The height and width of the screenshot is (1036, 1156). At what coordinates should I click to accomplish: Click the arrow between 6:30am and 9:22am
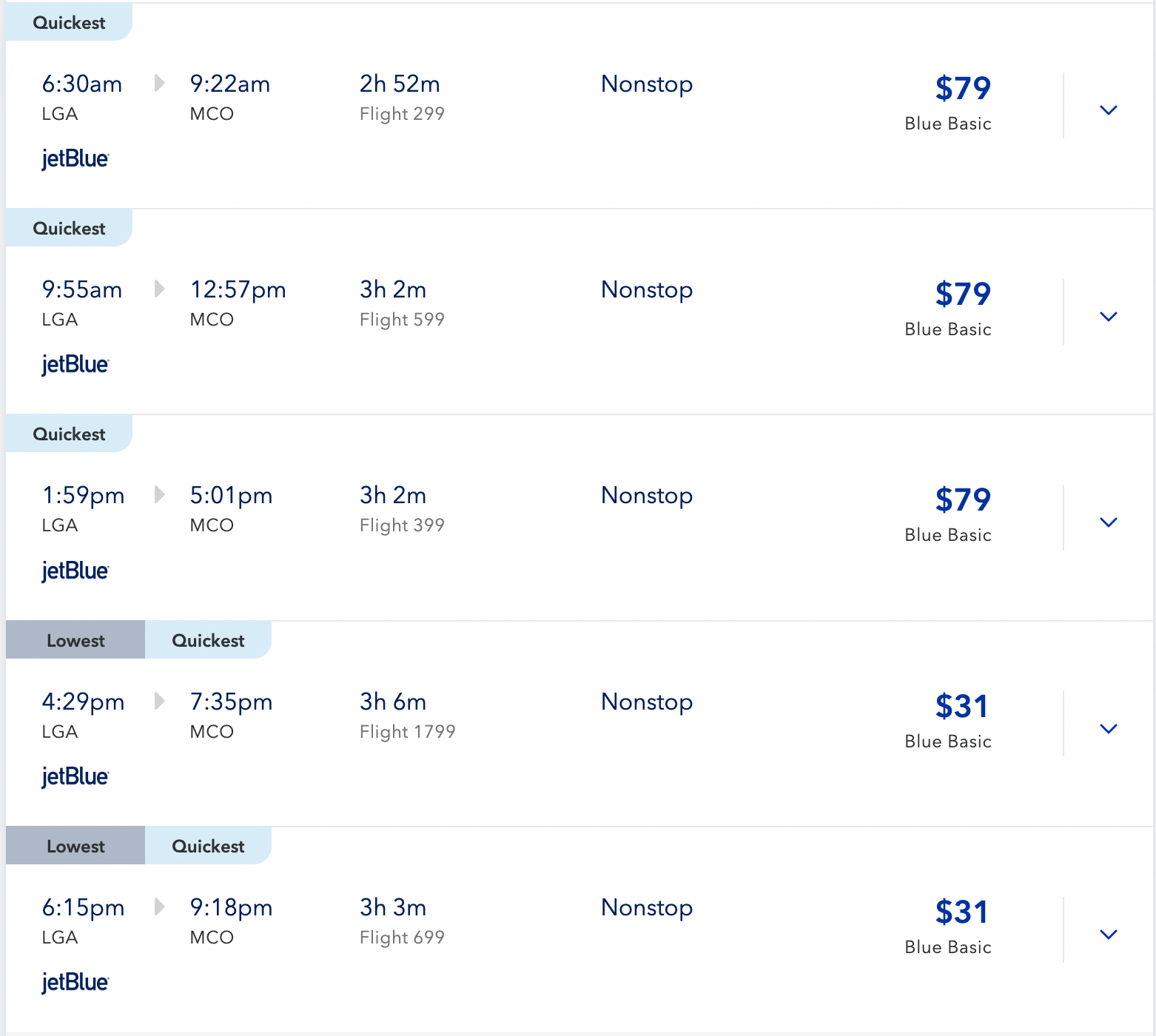pos(159,84)
